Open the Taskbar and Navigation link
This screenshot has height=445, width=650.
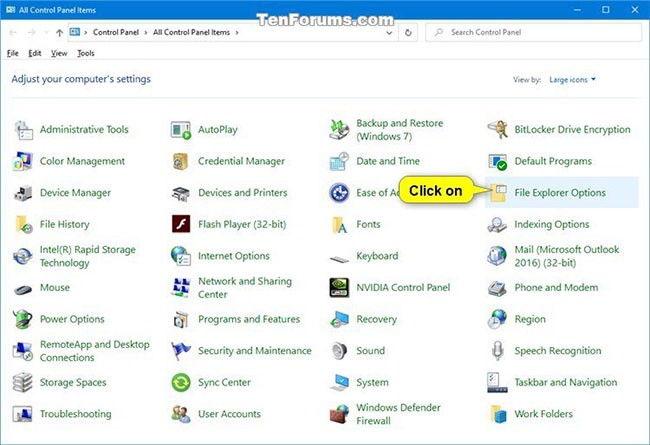(565, 382)
